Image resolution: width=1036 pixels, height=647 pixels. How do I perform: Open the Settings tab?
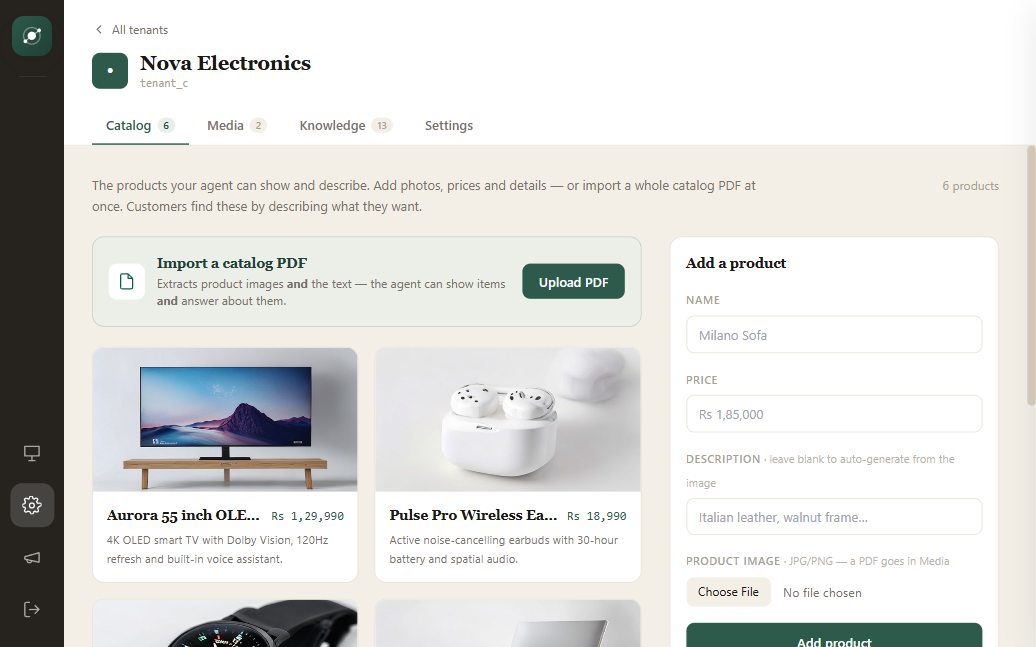(x=449, y=126)
